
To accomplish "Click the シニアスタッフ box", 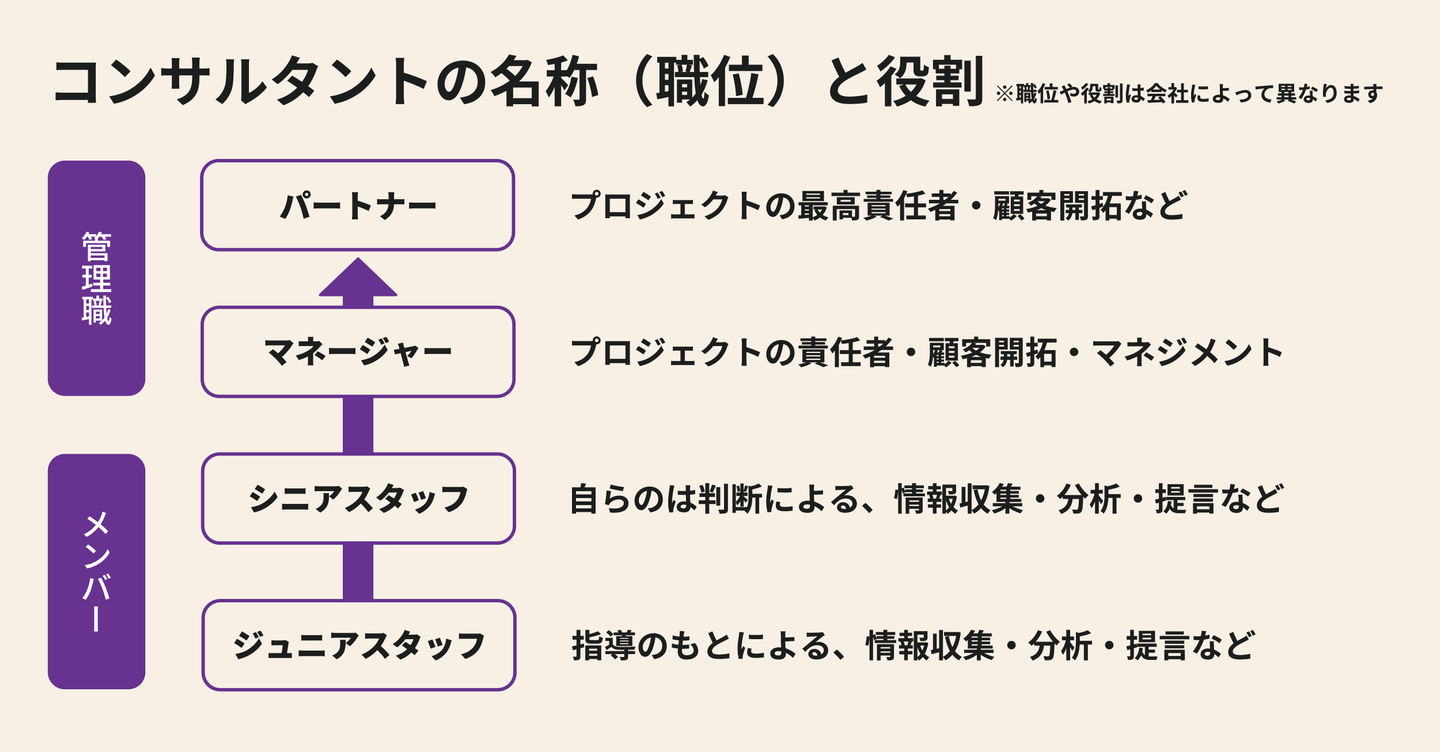I will [358, 498].
